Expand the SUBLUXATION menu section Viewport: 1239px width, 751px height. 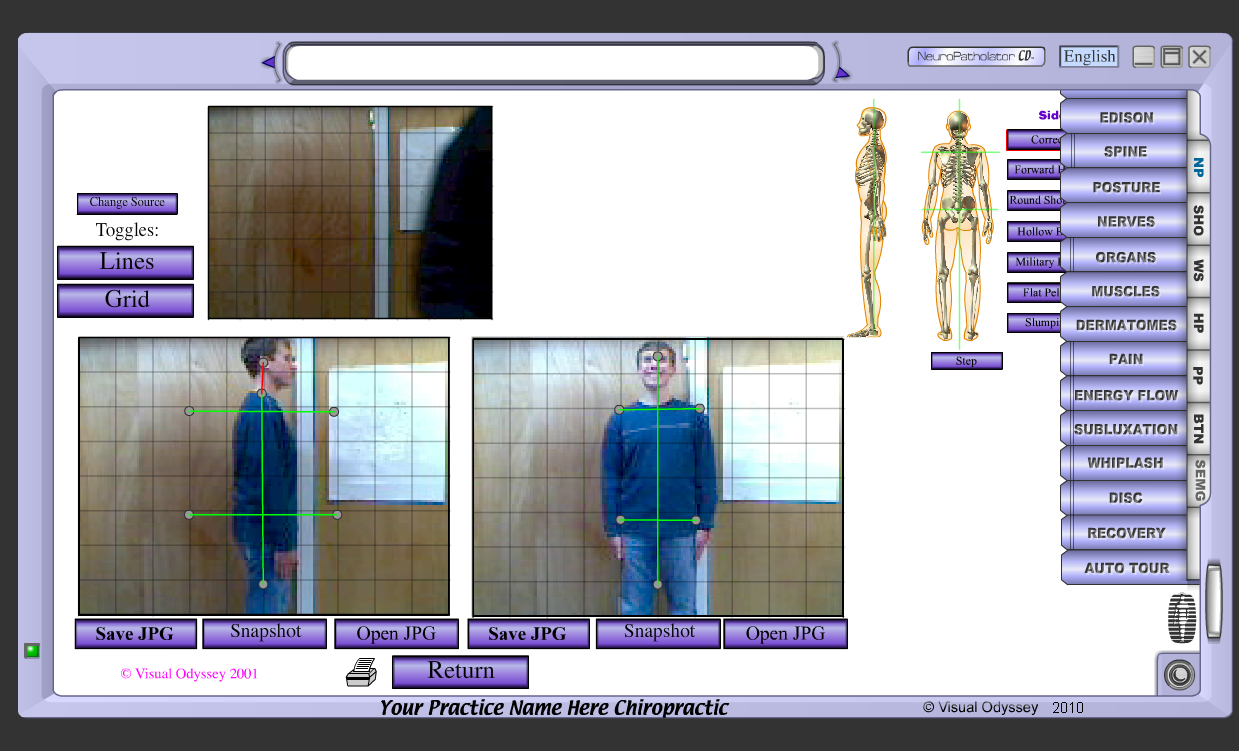pos(1125,429)
